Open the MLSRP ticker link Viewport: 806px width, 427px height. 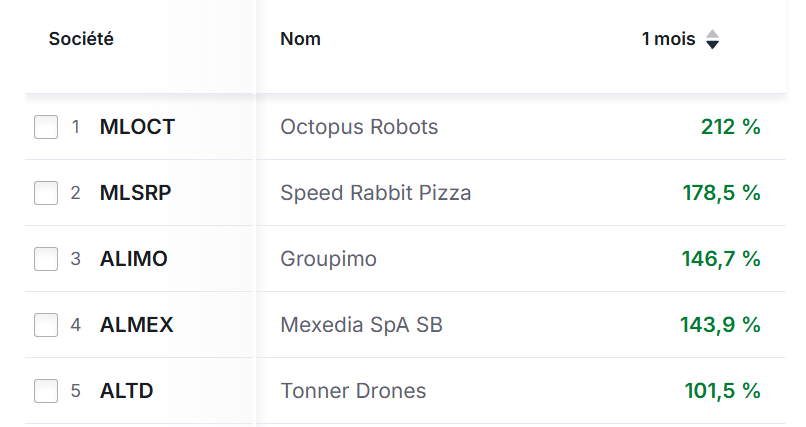(x=135, y=193)
